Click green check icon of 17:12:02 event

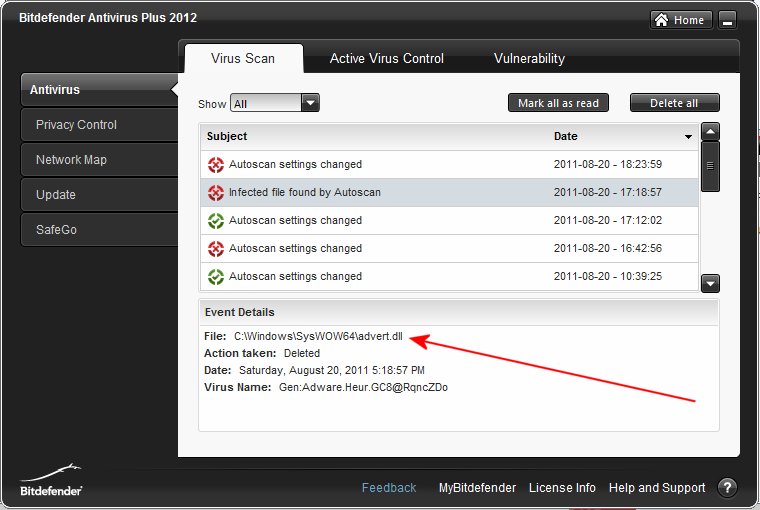click(x=216, y=221)
